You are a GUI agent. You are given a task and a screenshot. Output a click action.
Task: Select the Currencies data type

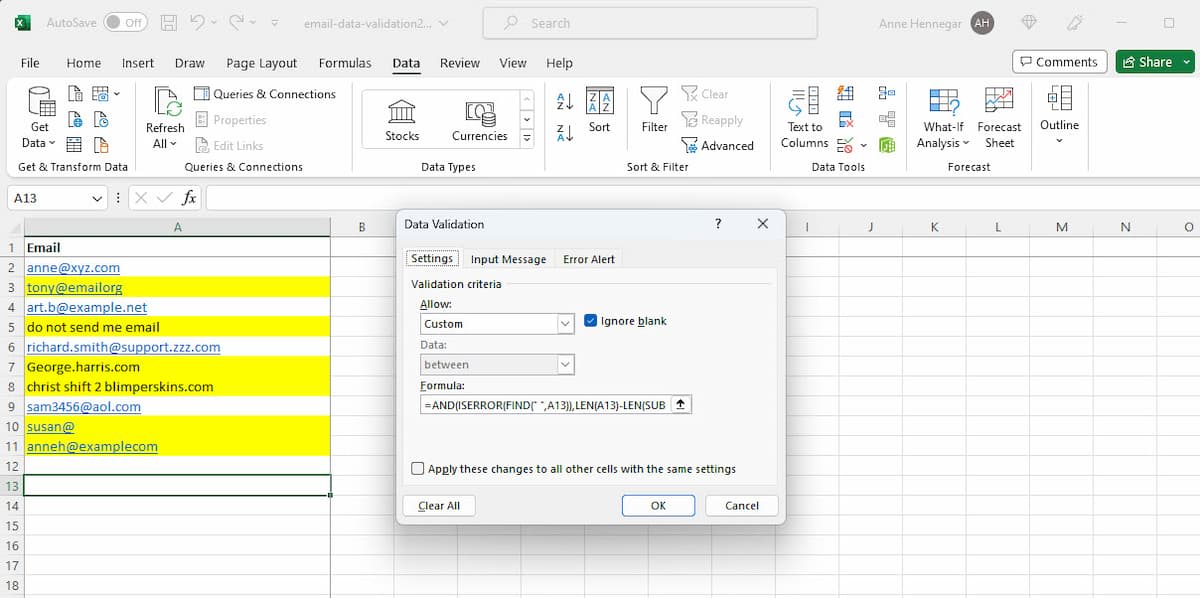pyautogui.click(x=480, y=117)
